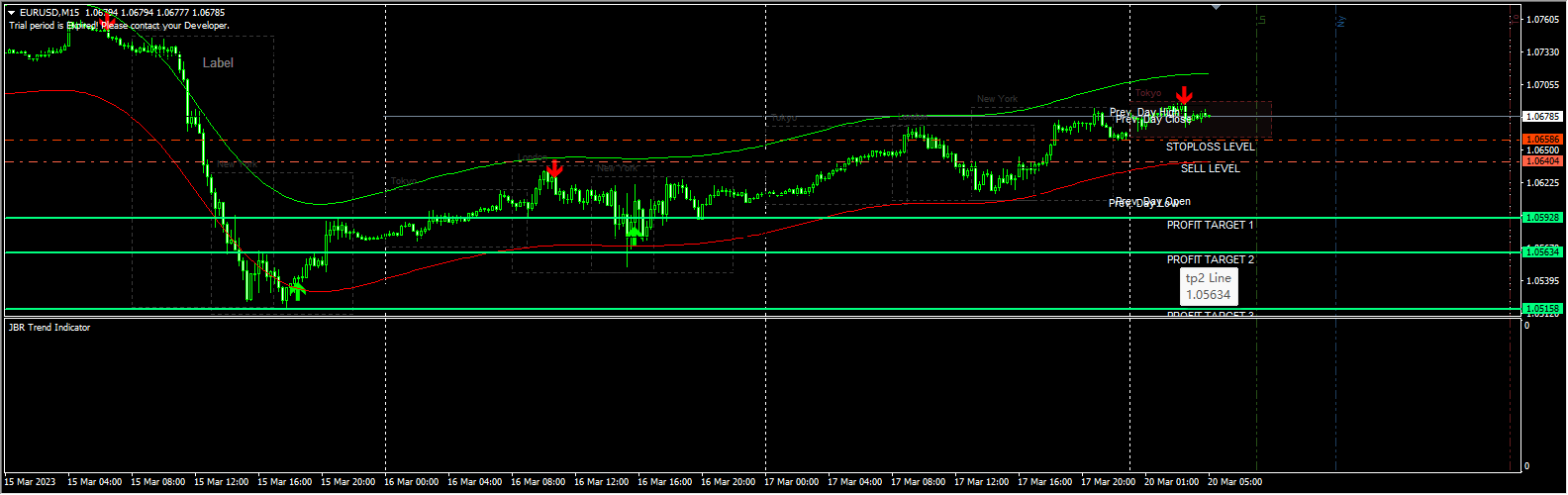The image size is (1568, 495).
Task: Click the JBR Trend Indicator title
Action: pyautogui.click(x=49, y=328)
